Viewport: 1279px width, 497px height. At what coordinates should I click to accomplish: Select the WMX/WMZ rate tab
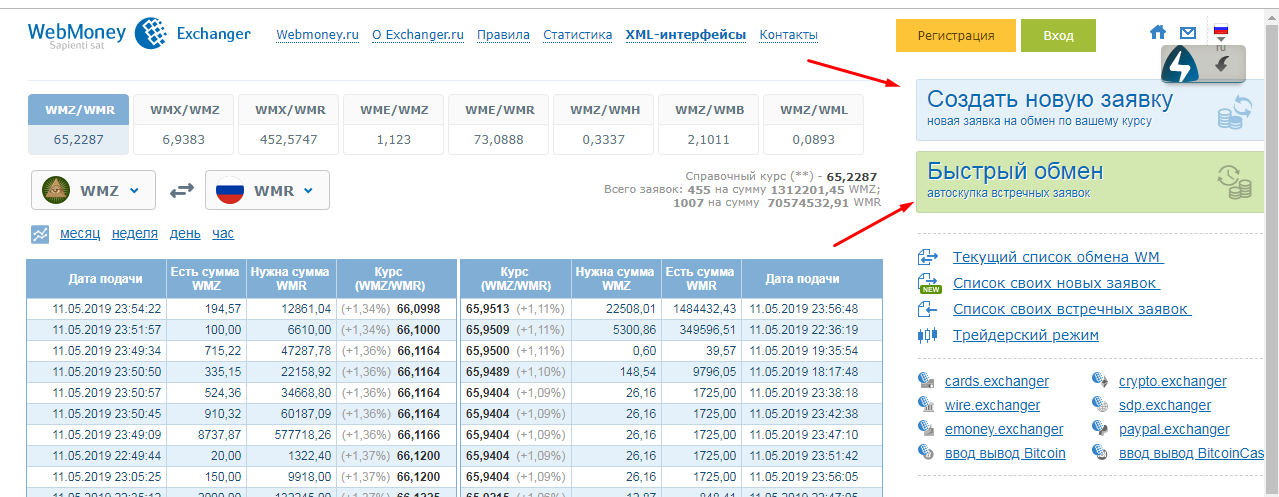pos(184,125)
